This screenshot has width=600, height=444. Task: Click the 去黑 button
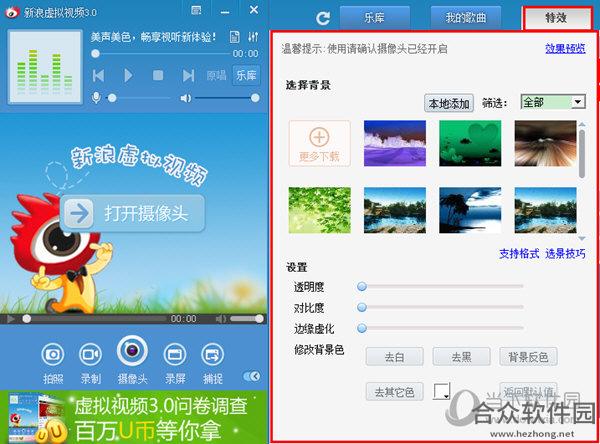pos(461,357)
